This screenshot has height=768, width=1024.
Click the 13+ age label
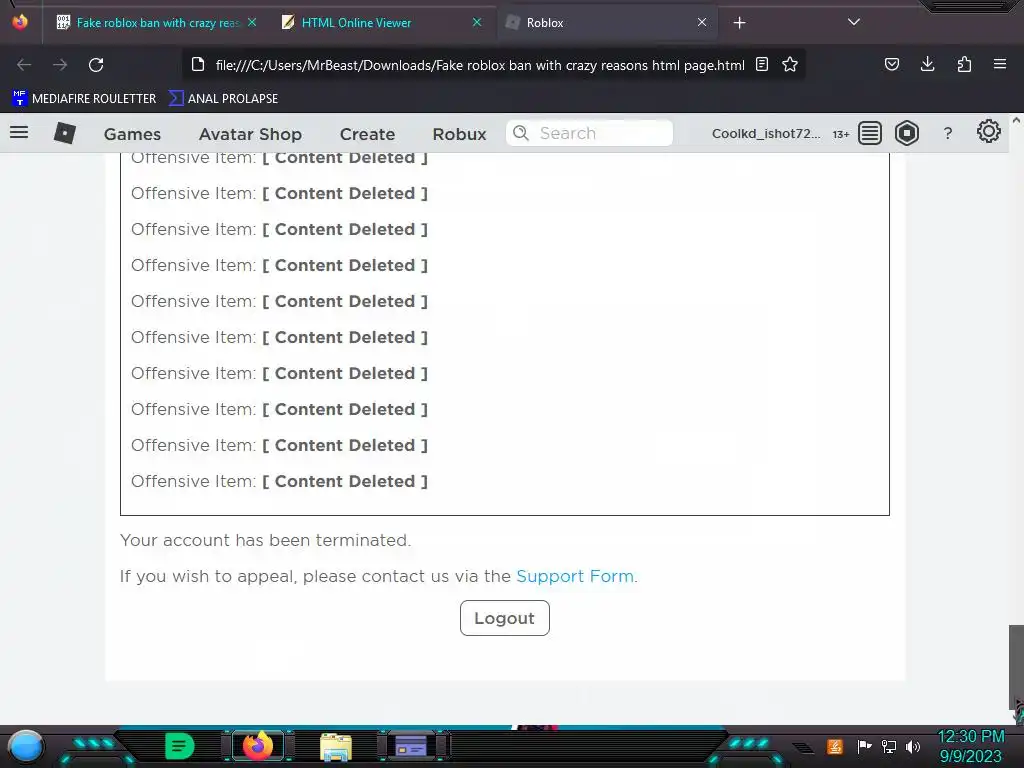coord(840,134)
